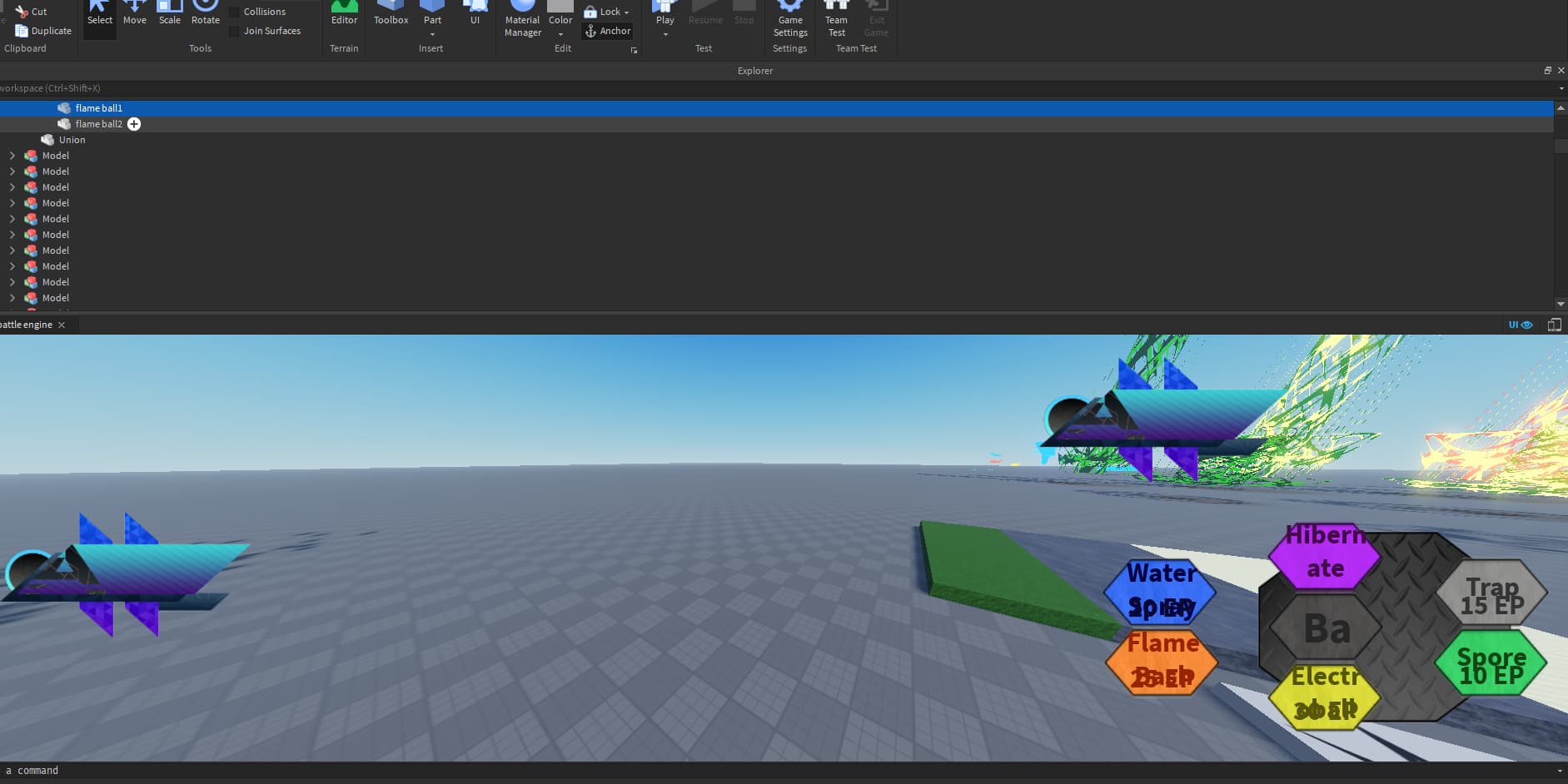The width and height of the screenshot is (1568, 784).
Task: Open the Play mode dropdown arrow
Action: (665, 34)
